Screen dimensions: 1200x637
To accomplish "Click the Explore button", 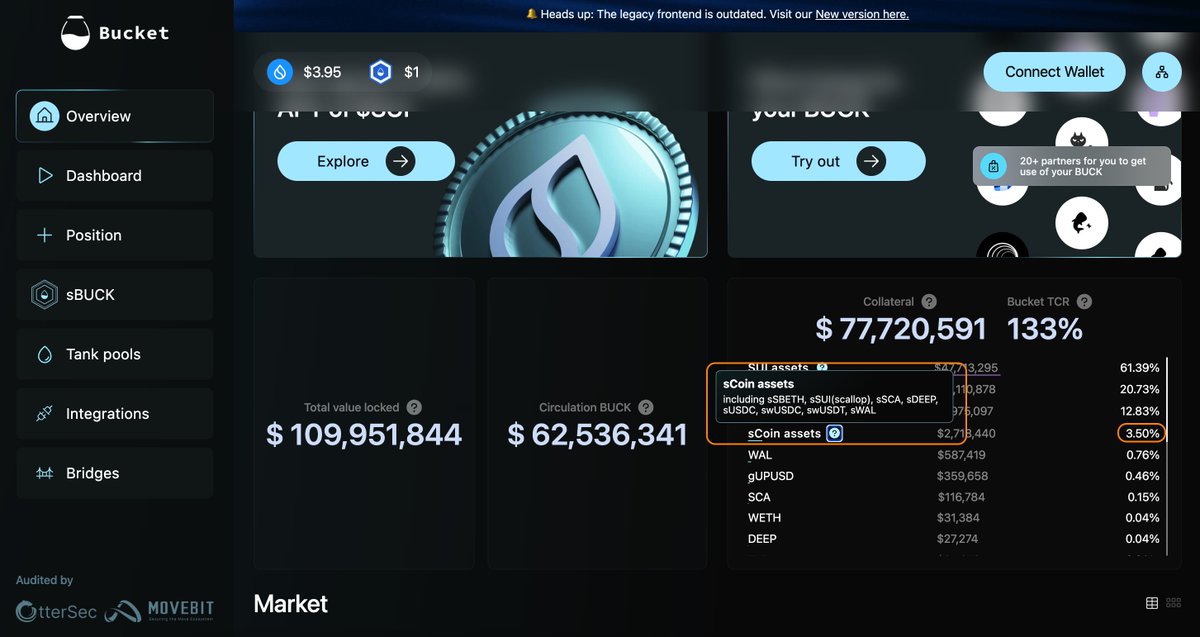I will [x=365, y=161].
